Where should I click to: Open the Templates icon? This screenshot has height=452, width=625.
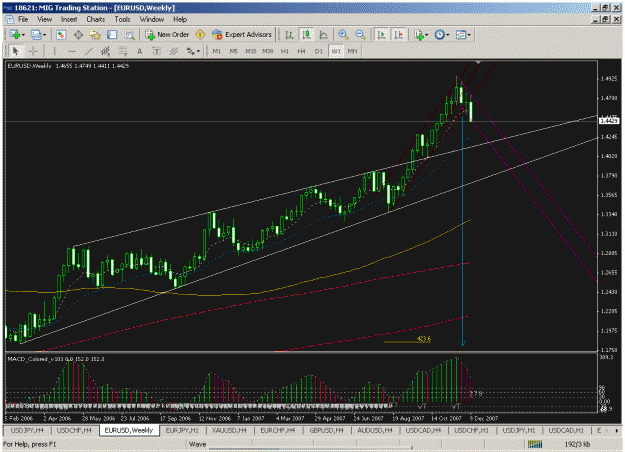[461, 35]
